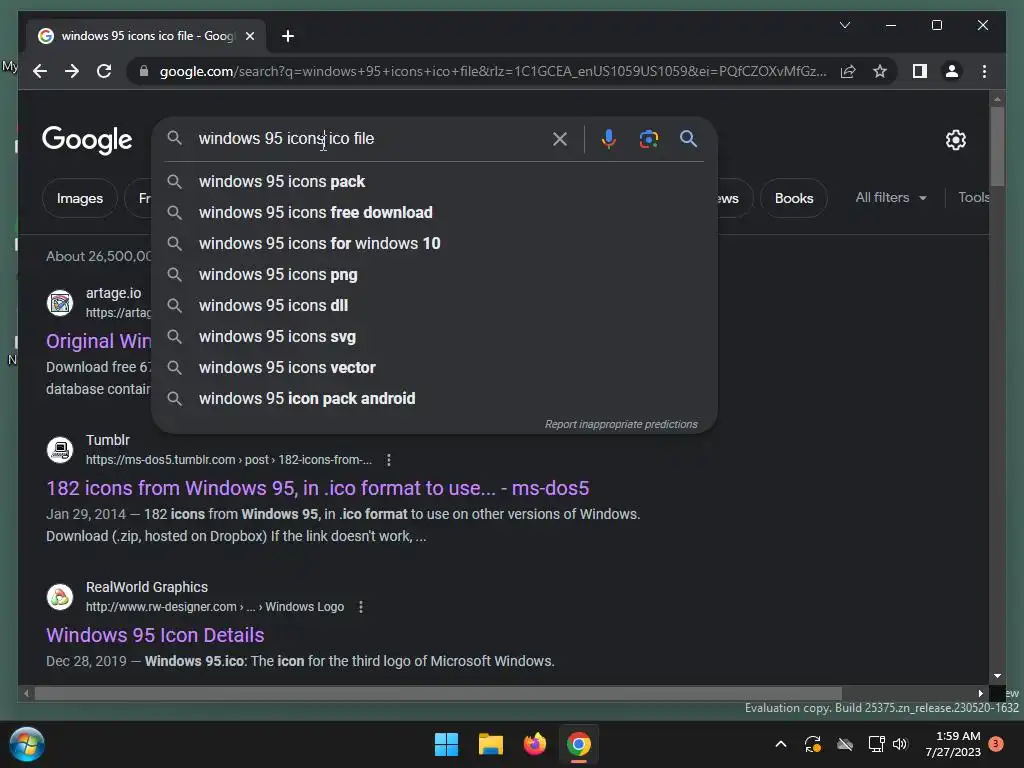1024x768 pixels.
Task: Open 182 icons from Windows 95 result
Action: [317, 488]
